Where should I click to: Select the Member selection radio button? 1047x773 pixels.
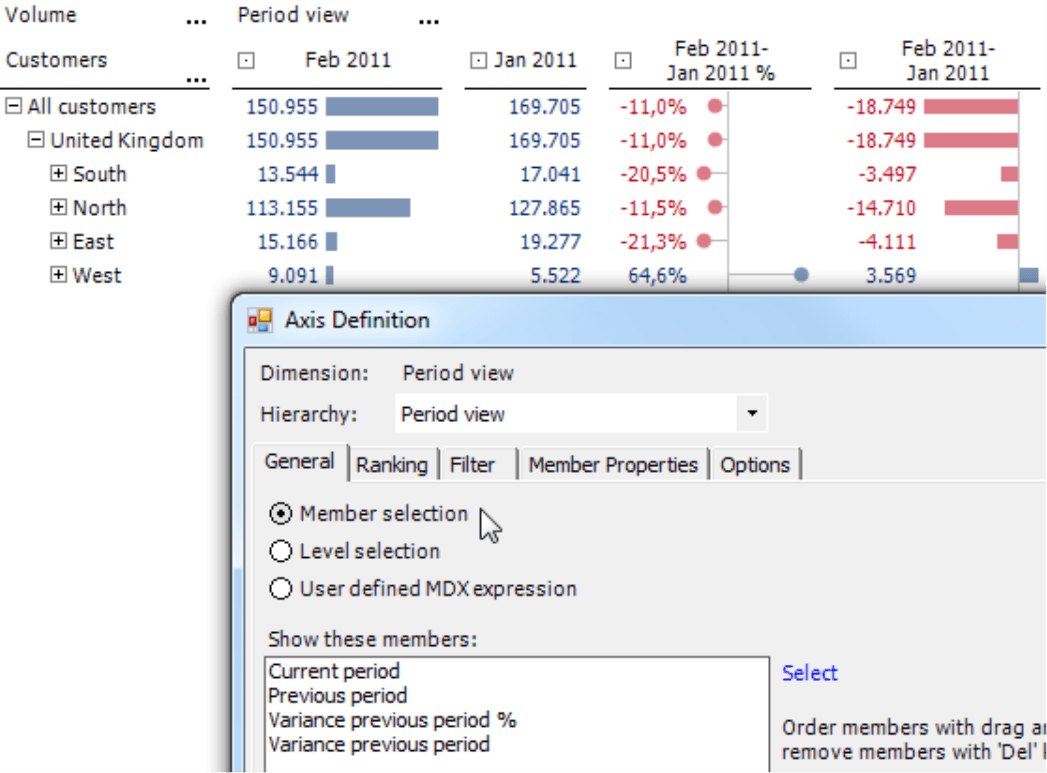point(282,514)
